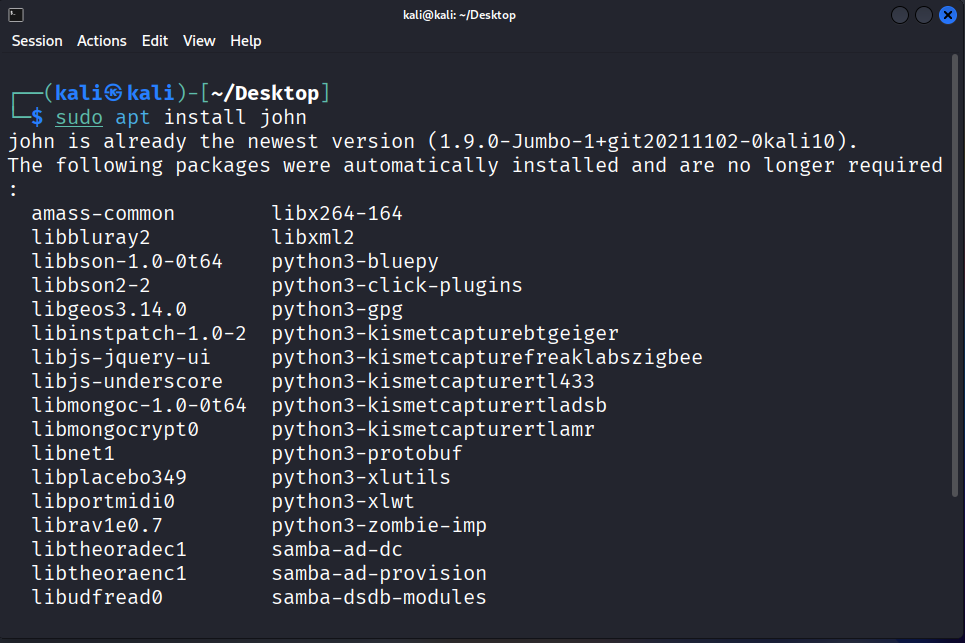Open the Actions menu
Image resolution: width=965 pixels, height=643 pixels.
(102, 41)
